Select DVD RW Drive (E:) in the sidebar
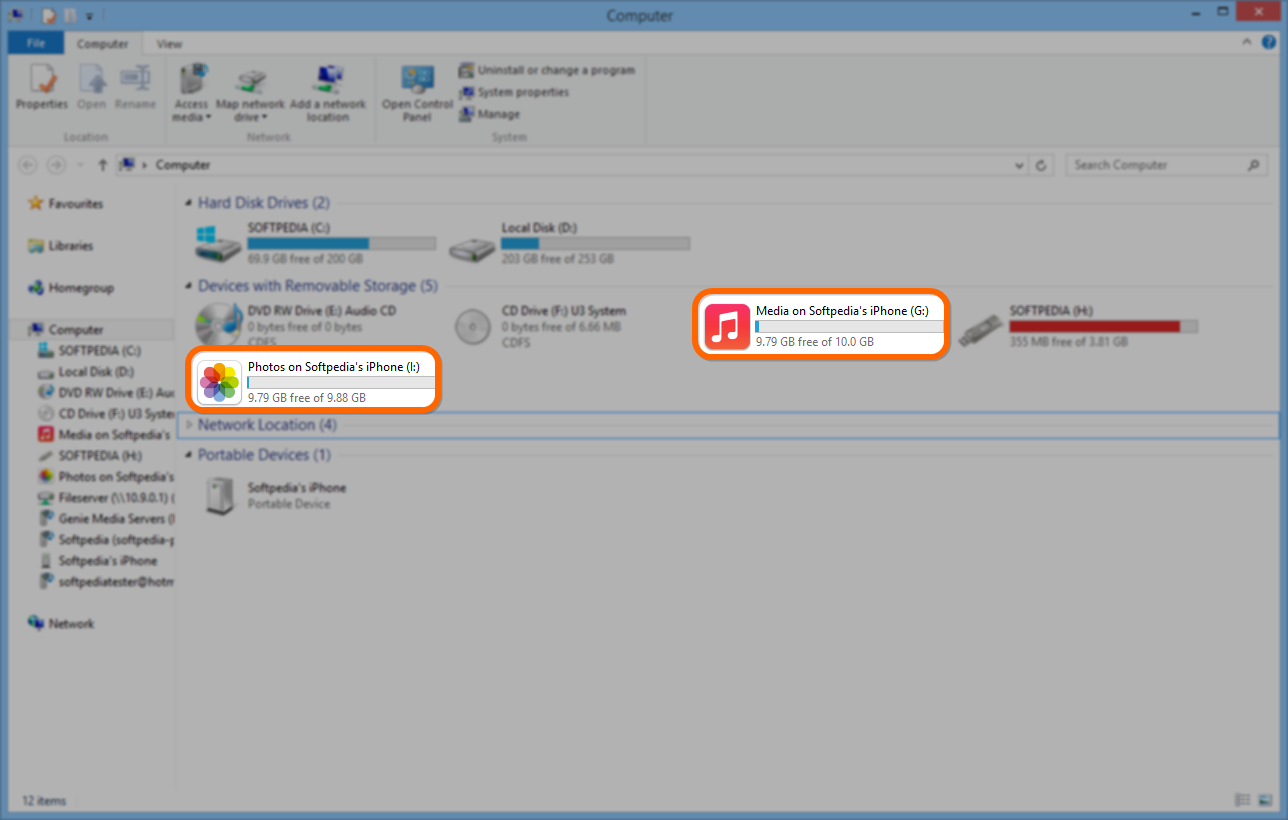 point(106,392)
